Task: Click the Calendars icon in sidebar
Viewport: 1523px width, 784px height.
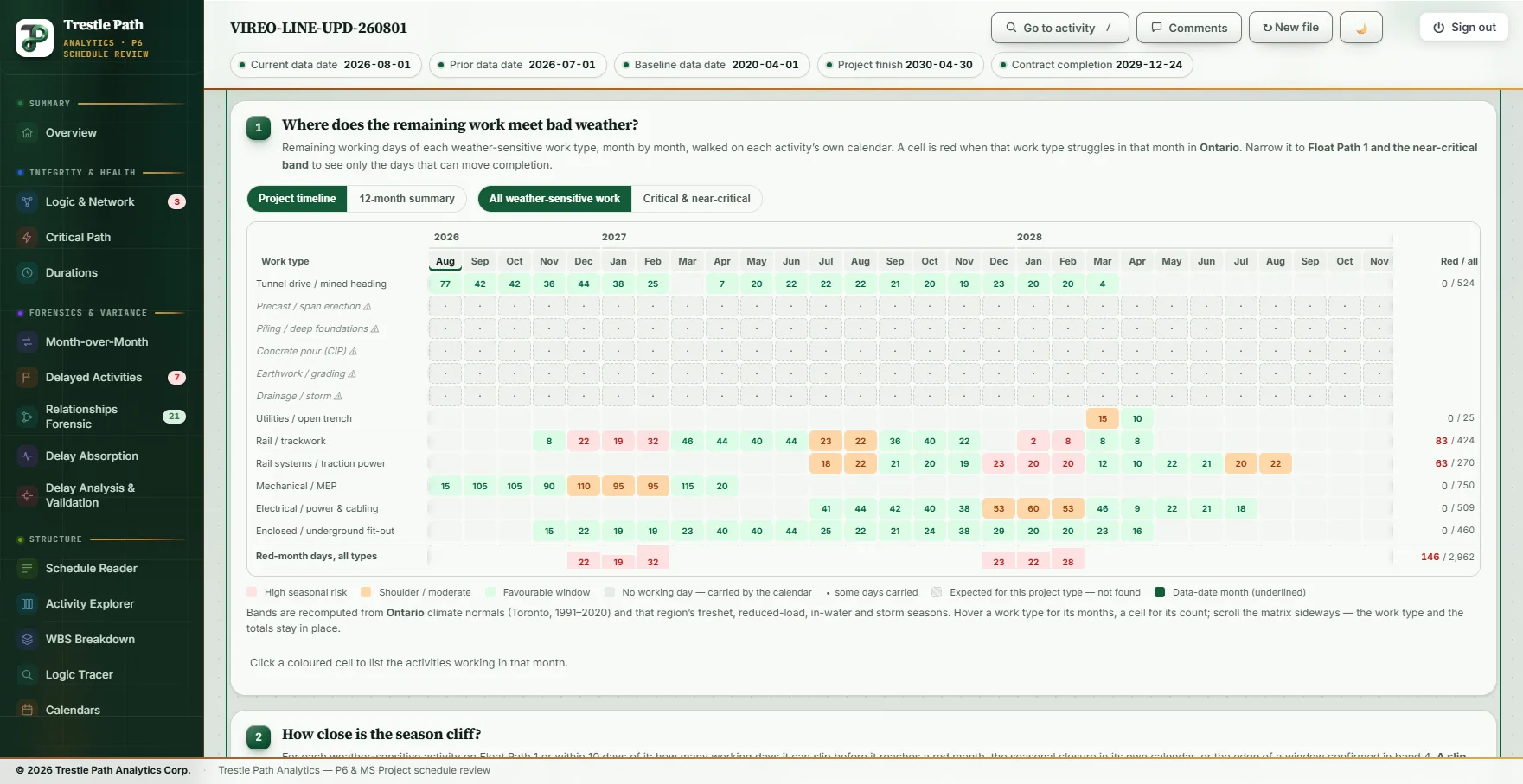Action: pos(28,711)
